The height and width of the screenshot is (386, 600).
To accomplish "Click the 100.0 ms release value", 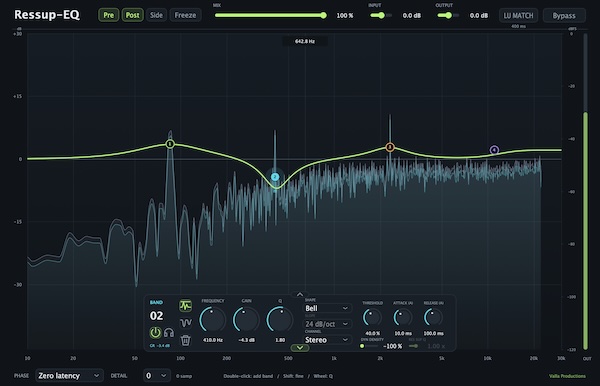I will pos(434,333).
